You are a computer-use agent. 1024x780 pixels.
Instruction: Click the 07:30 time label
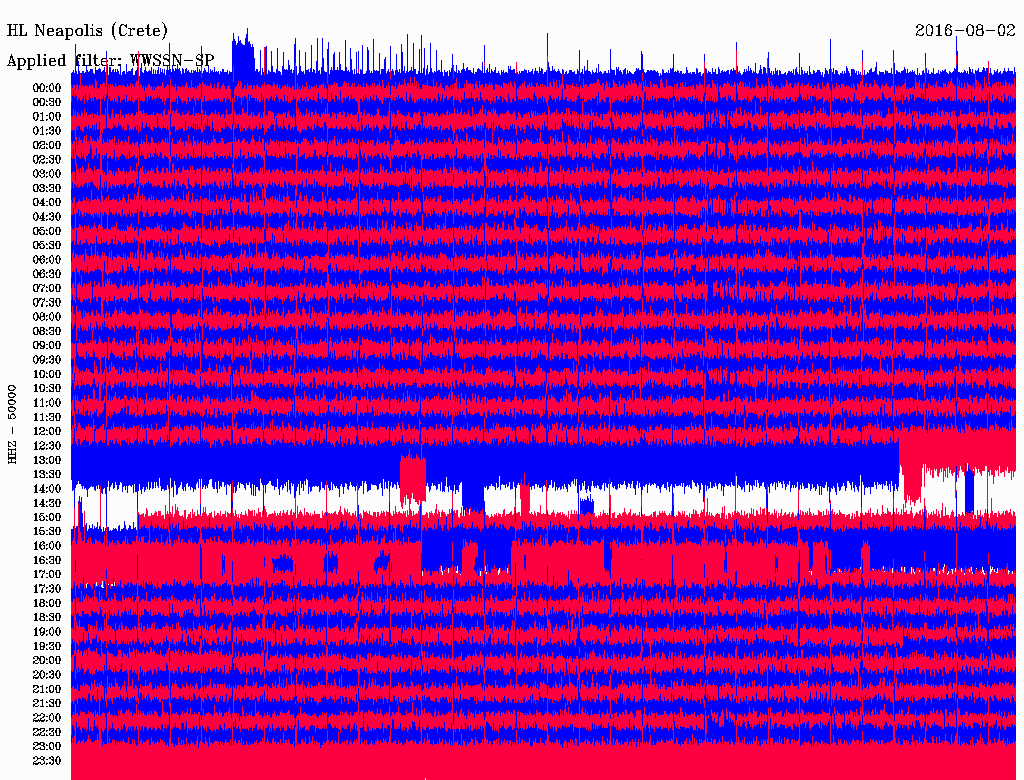click(x=47, y=303)
